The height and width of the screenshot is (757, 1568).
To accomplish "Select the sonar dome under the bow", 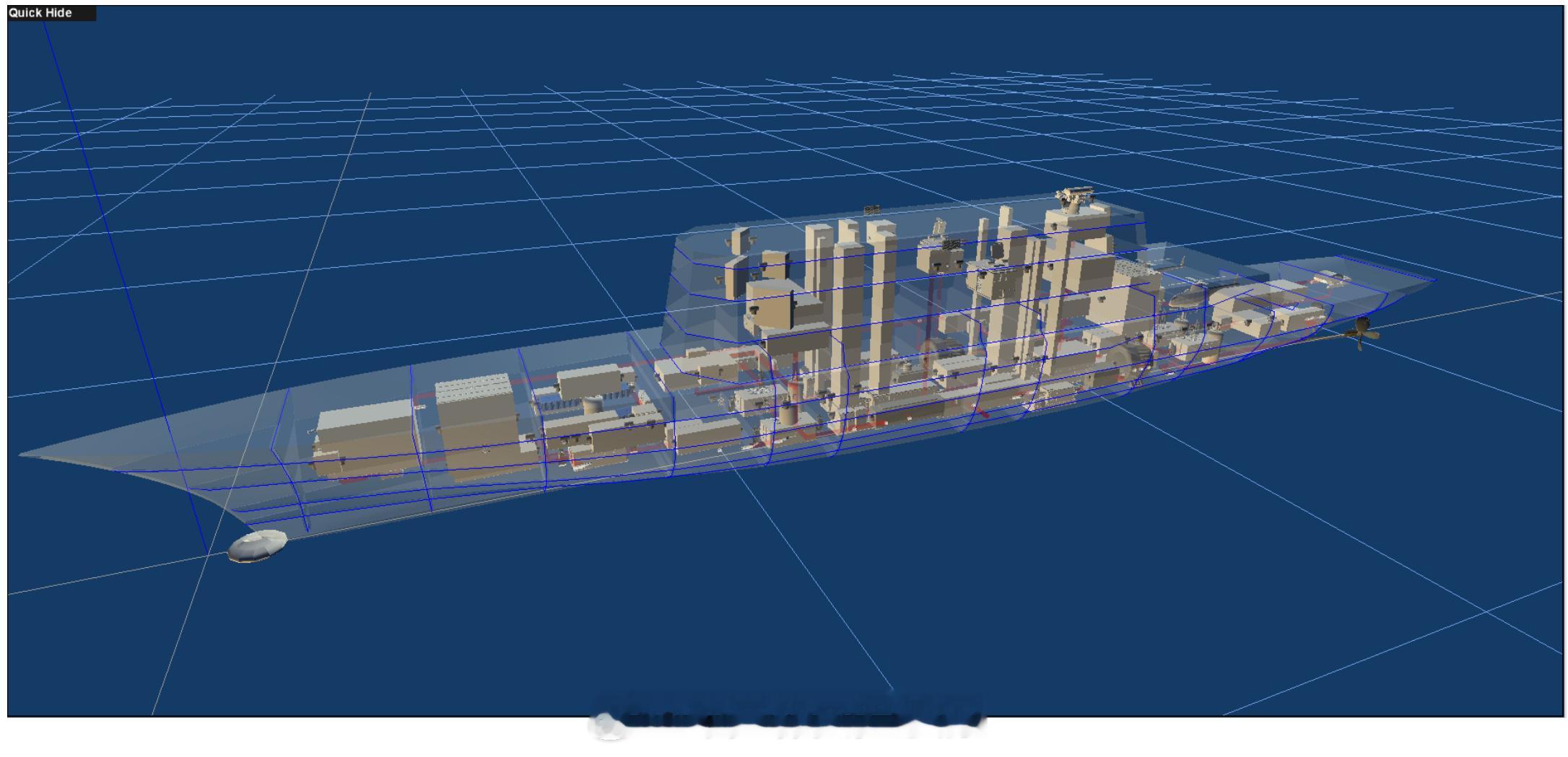I will tap(258, 546).
